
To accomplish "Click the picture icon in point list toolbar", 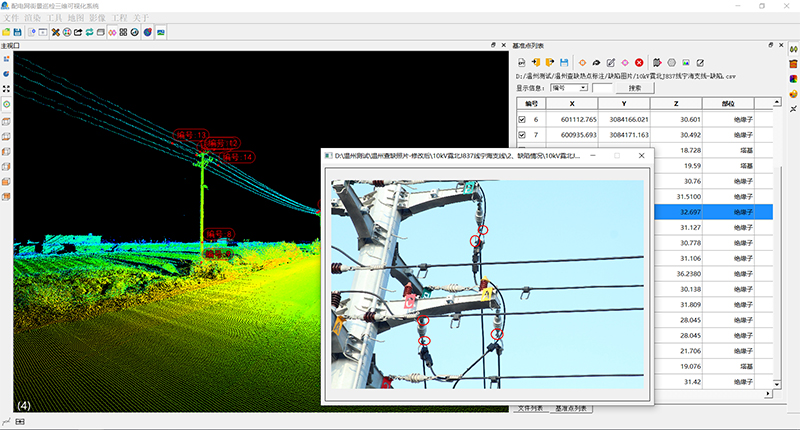I will [686, 62].
